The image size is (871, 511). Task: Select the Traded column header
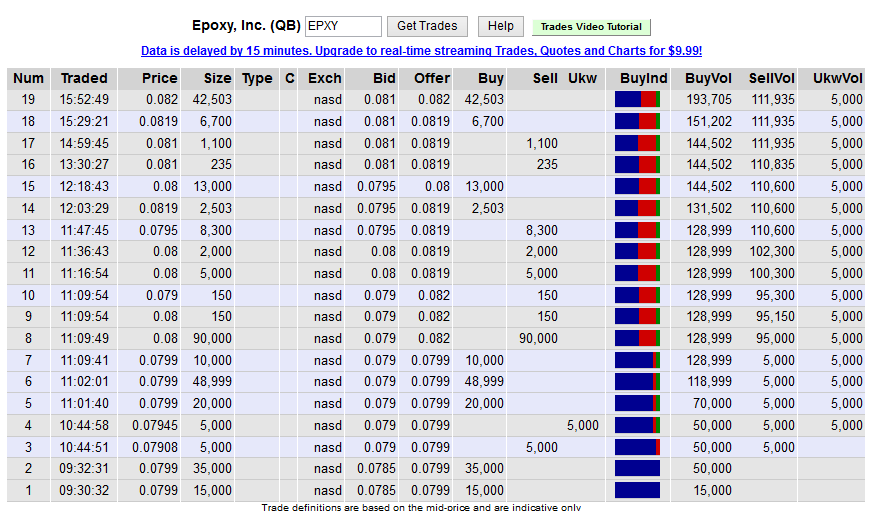click(x=84, y=78)
